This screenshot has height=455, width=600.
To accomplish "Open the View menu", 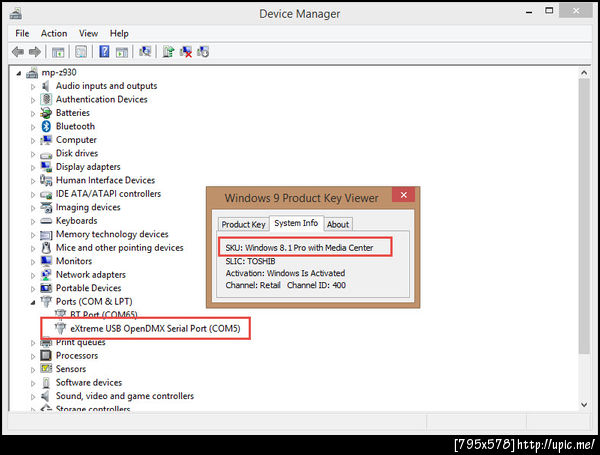I will 88,34.
